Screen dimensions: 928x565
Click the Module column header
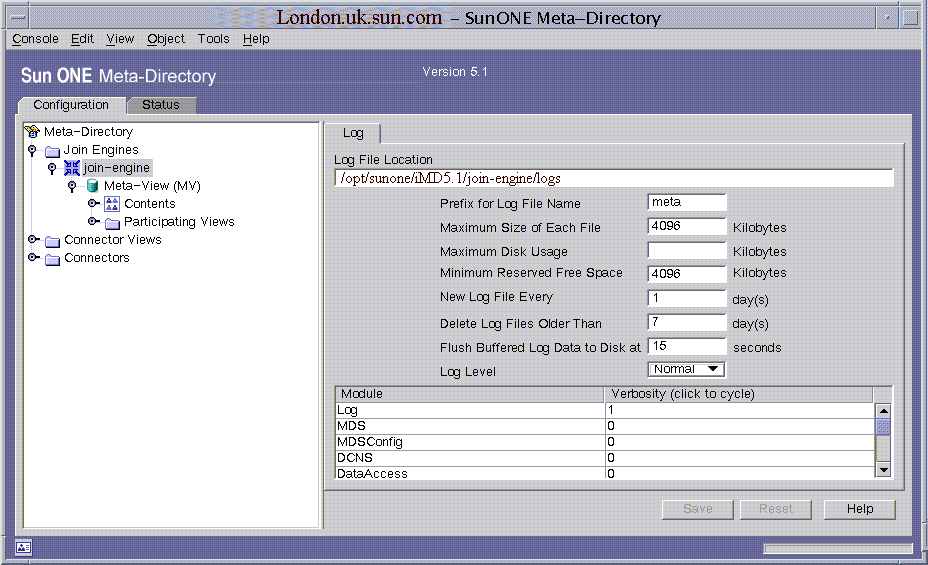coord(469,394)
